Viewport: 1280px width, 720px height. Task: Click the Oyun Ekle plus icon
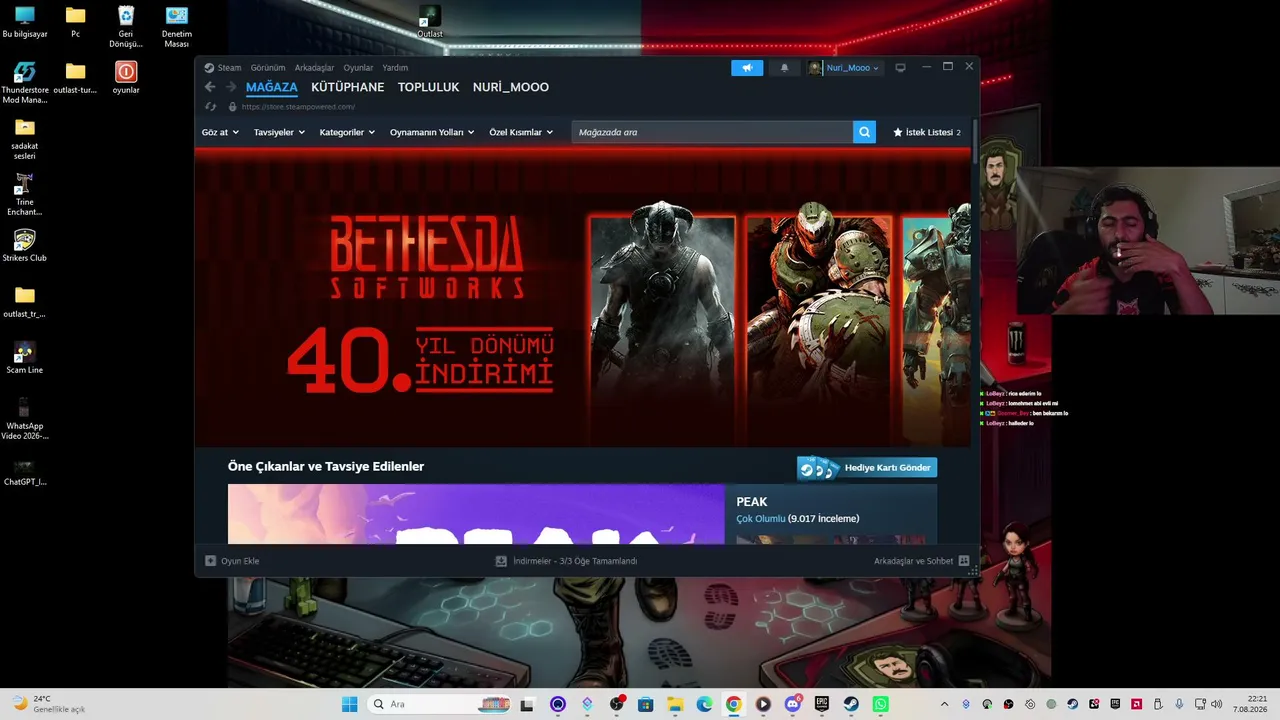(x=210, y=561)
